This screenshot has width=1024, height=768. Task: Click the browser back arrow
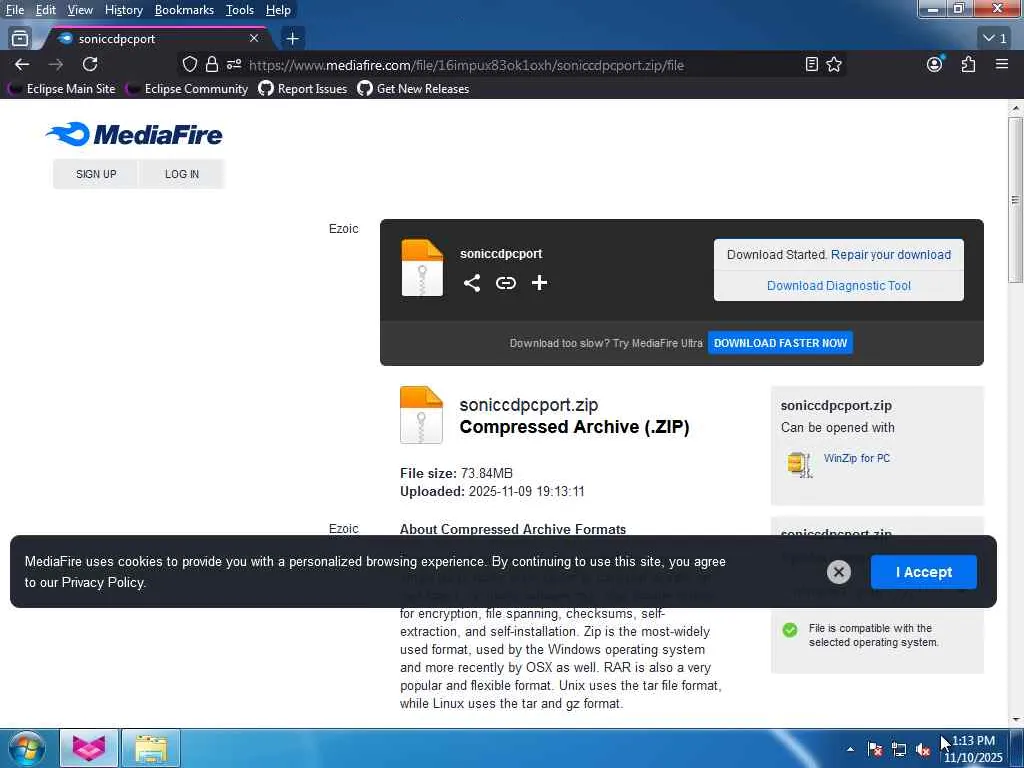click(22, 64)
